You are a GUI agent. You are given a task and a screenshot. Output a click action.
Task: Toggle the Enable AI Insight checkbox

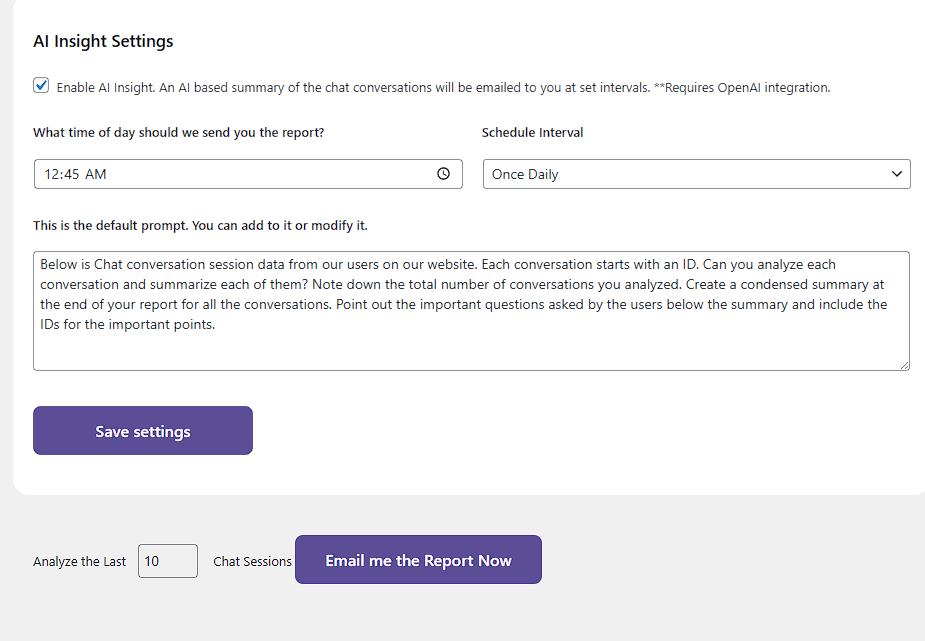click(41, 86)
